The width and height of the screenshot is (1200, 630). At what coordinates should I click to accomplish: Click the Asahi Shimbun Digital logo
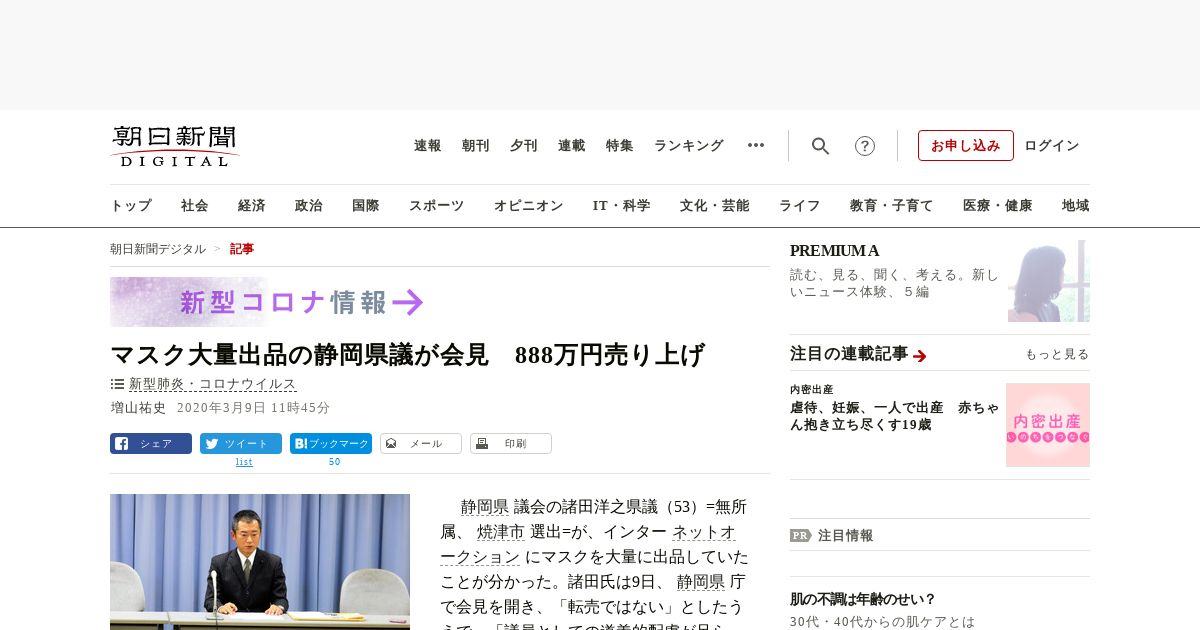175,146
